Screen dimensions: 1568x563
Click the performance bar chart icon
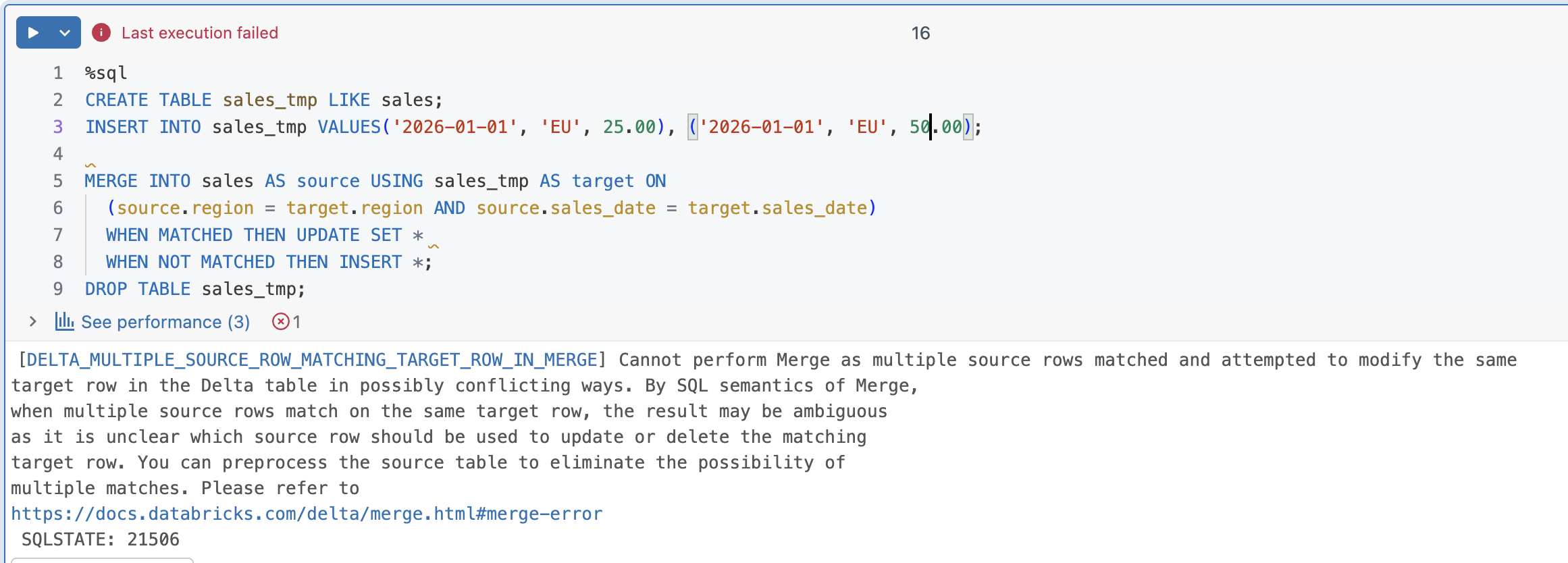(64, 321)
